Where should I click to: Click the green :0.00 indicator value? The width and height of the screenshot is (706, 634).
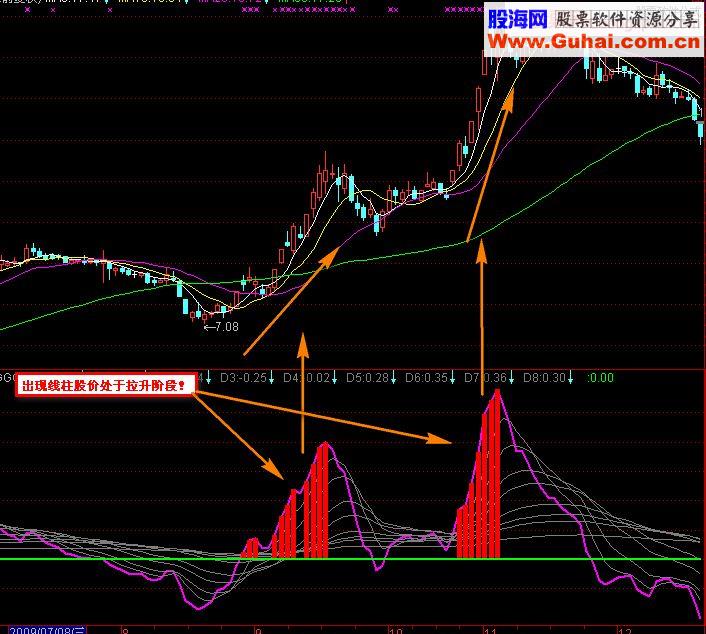tap(601, 377)
